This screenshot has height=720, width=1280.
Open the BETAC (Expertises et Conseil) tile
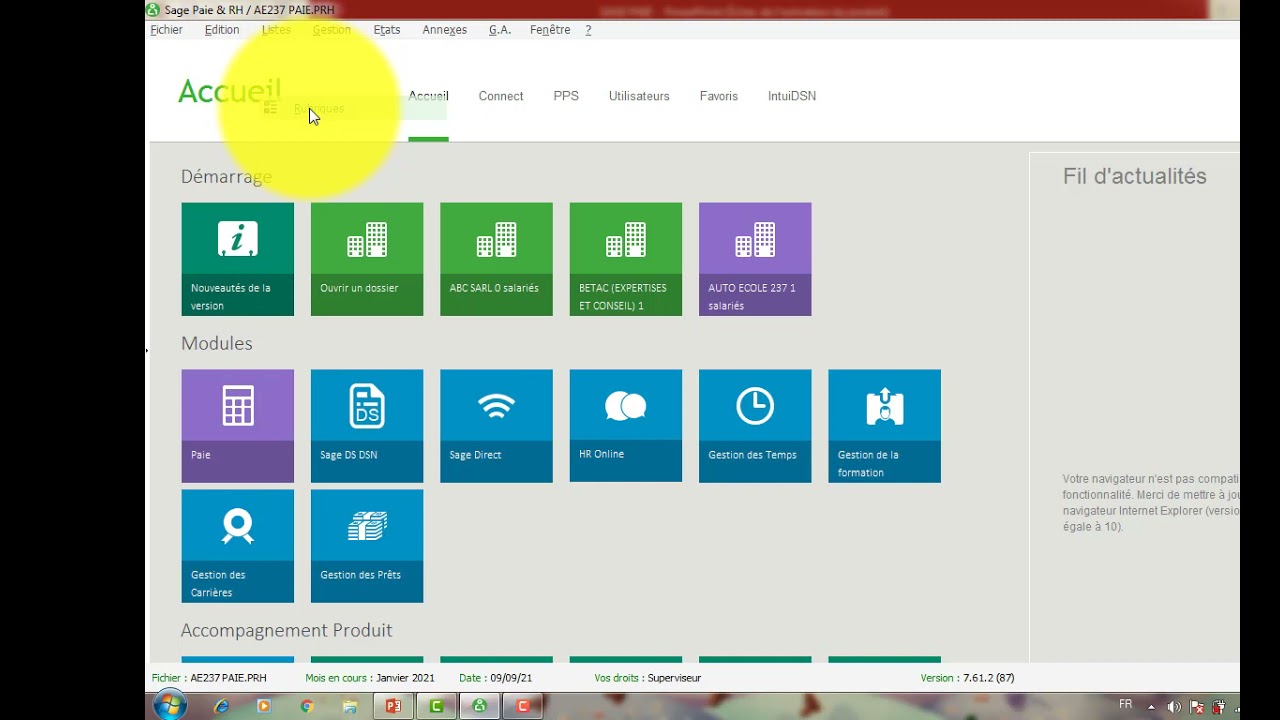626,259
